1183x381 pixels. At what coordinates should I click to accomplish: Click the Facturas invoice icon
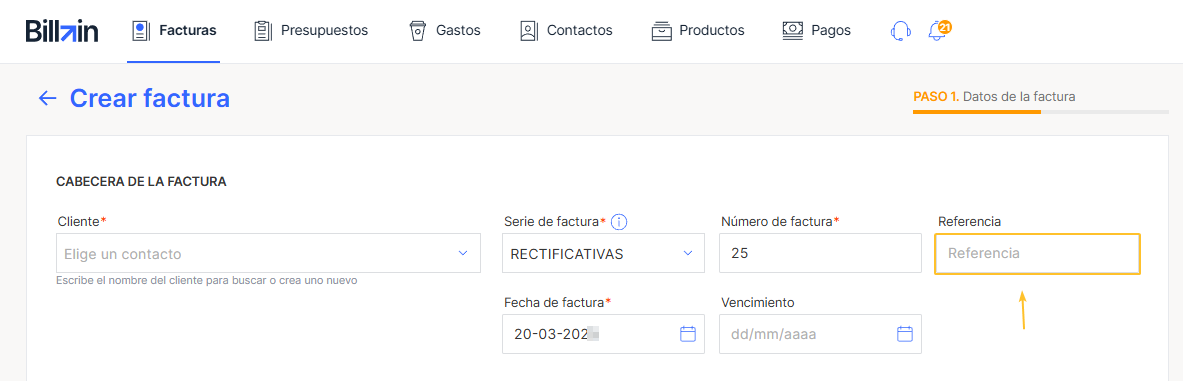point(140,31)
